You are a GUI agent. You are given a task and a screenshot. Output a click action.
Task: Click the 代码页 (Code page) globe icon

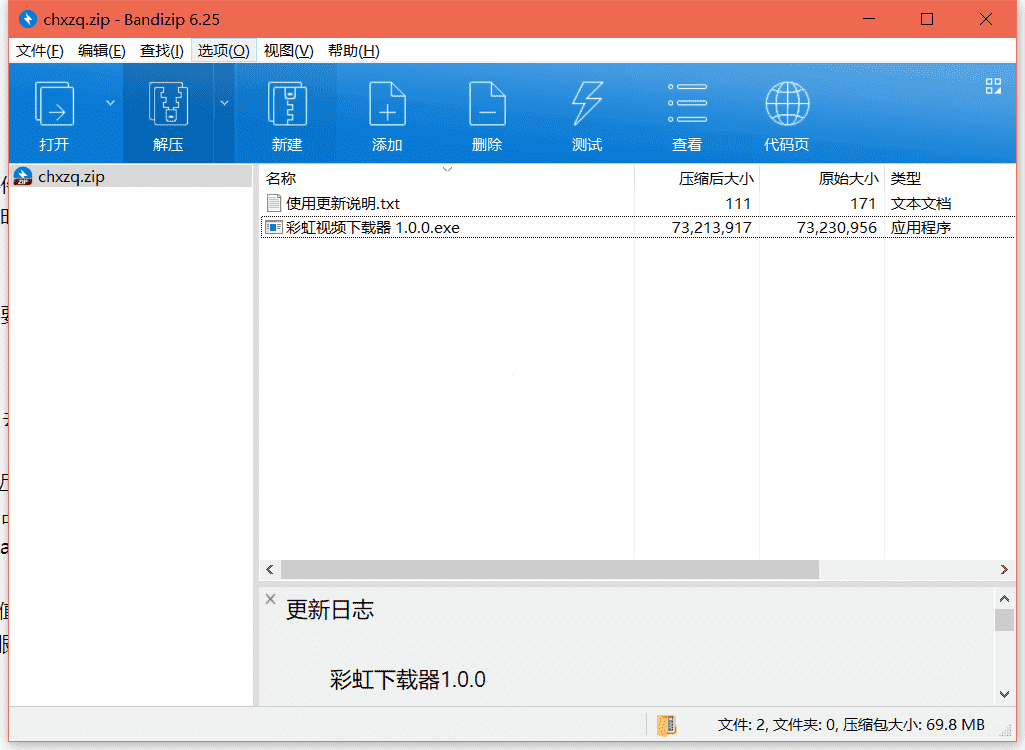pos(787,103)
